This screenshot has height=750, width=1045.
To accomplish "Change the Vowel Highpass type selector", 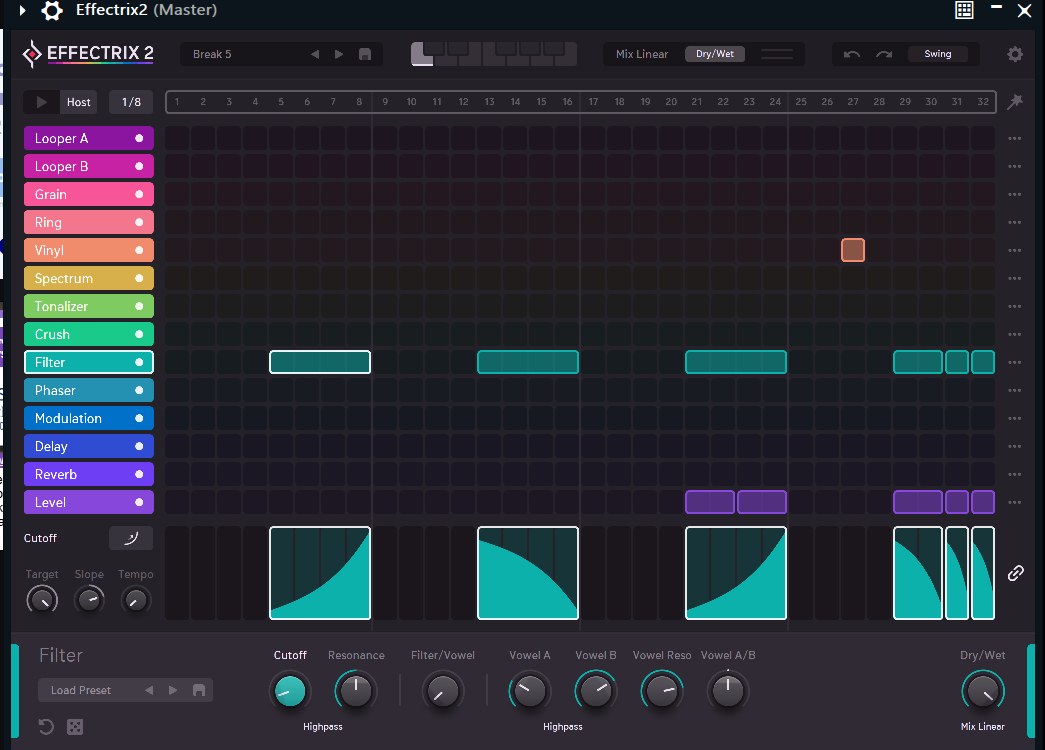I will (562, 727).
